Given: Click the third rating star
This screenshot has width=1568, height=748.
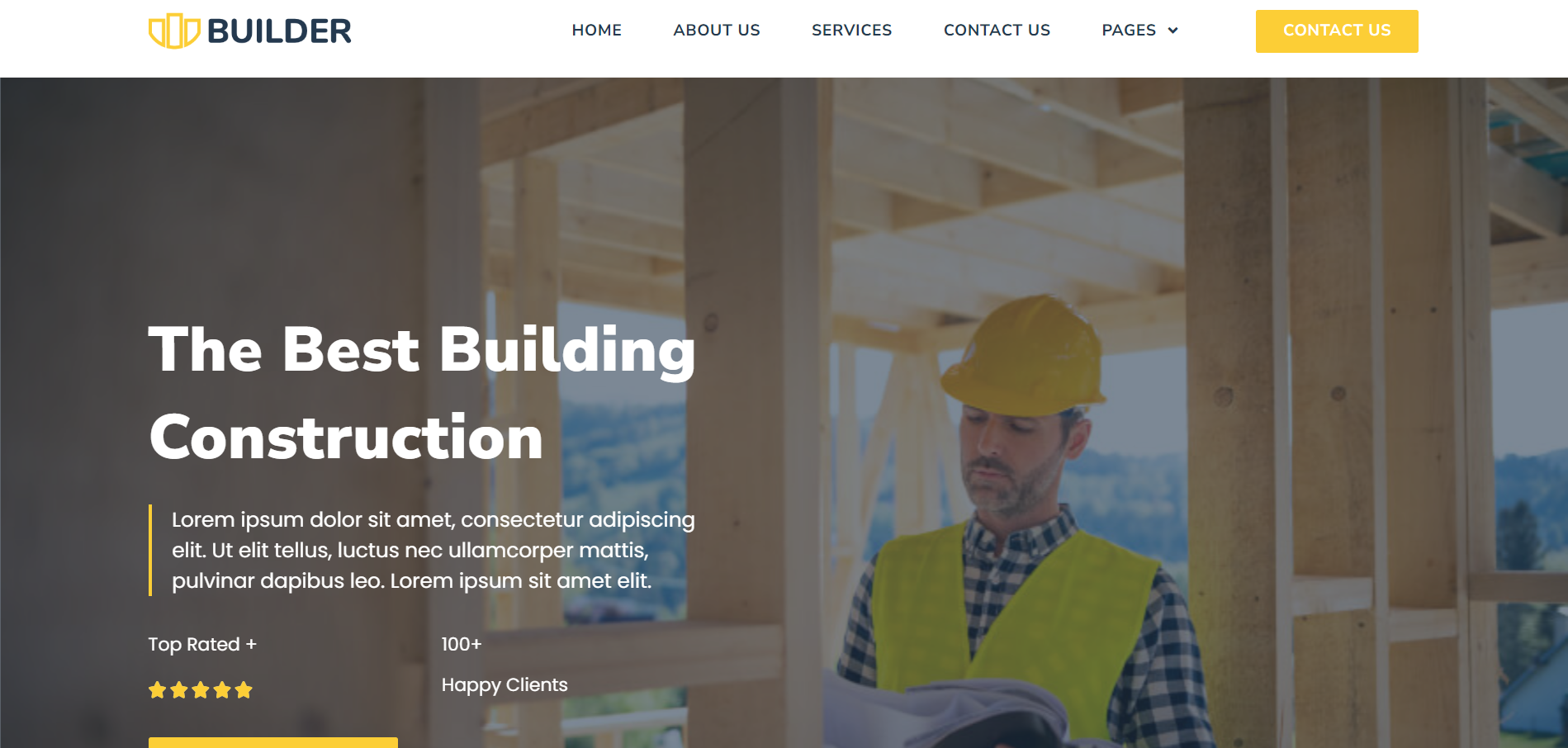Looking at the screenshot, I should (201, 690).
